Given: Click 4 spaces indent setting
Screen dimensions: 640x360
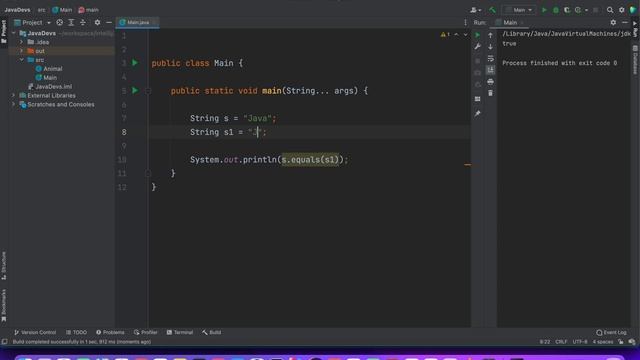Looking at the screenshot, I should point(603,342).
